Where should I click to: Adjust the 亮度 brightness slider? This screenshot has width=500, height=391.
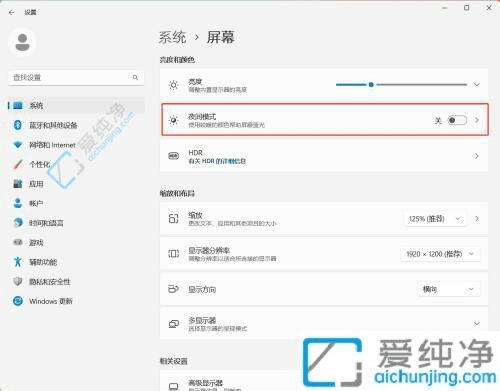pyautogui.click(x=401, y=85)
